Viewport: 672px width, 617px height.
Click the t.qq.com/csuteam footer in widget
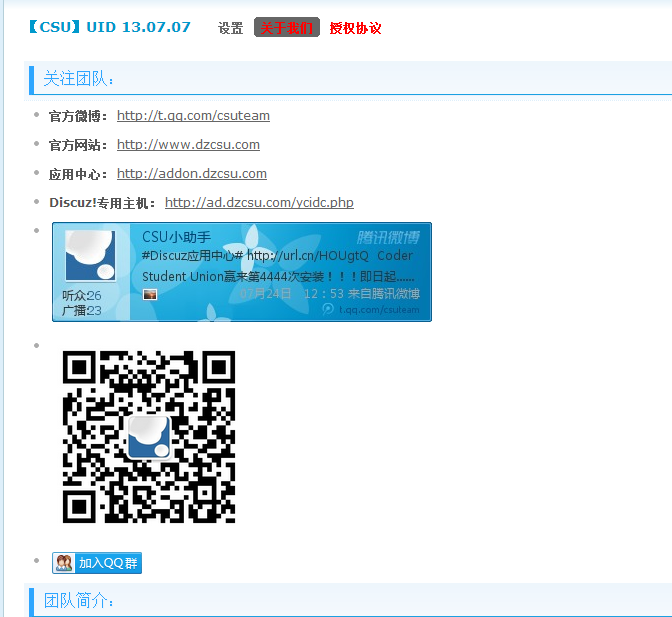(371, 309)
